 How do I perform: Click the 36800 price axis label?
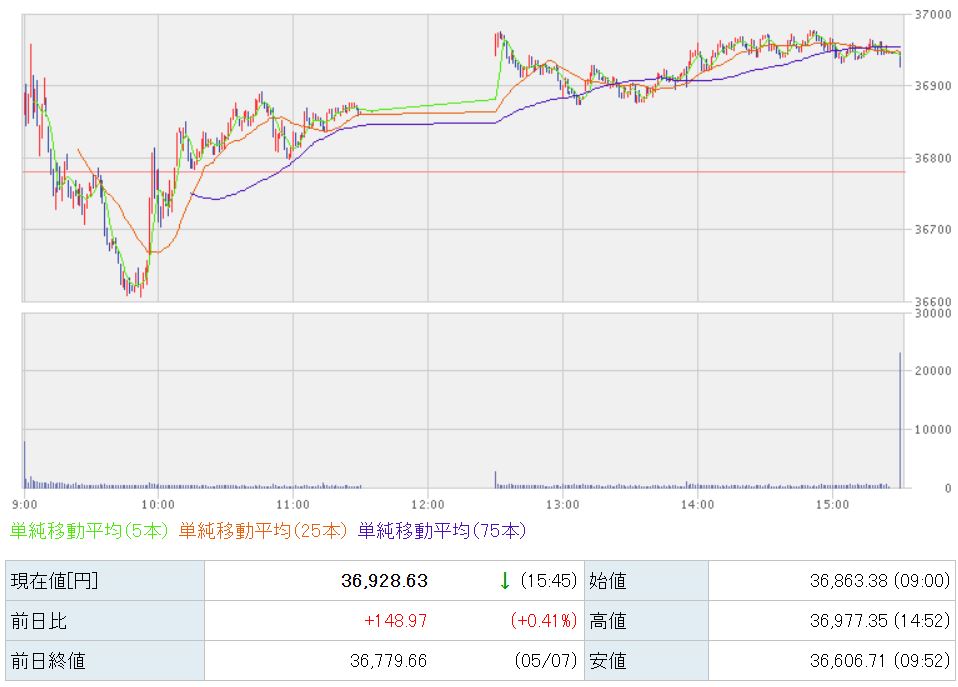pos(933,158)
